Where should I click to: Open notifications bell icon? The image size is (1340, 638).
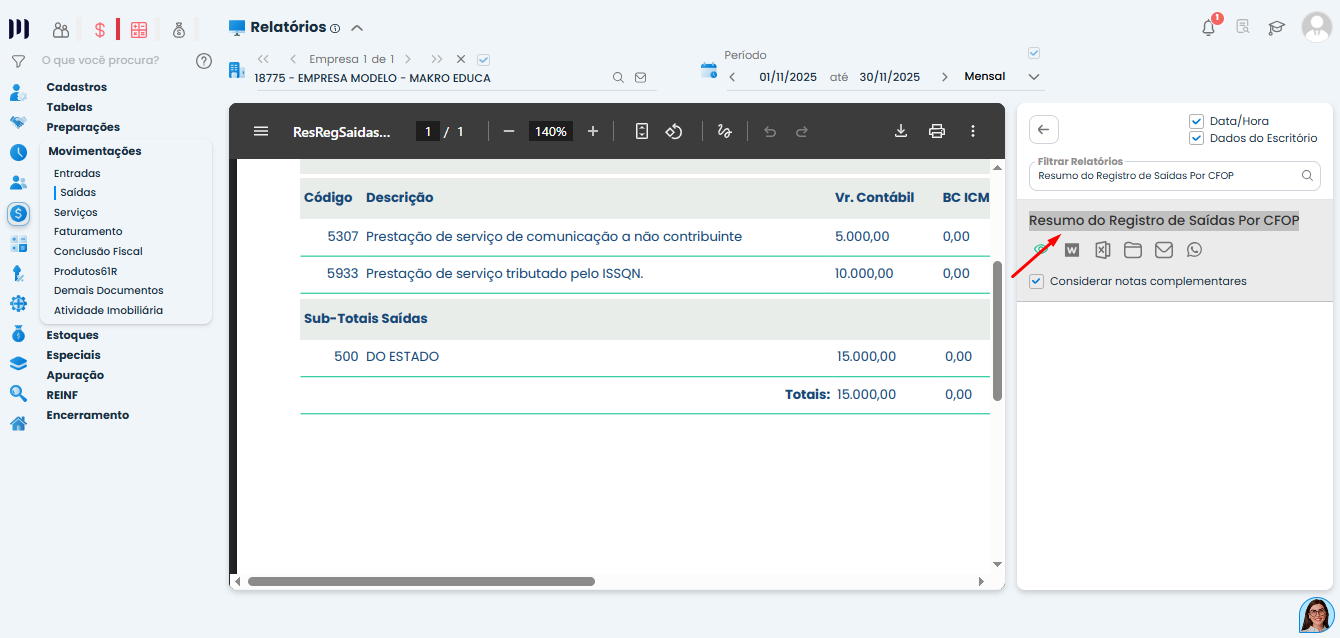click(x=1208, y=27)
